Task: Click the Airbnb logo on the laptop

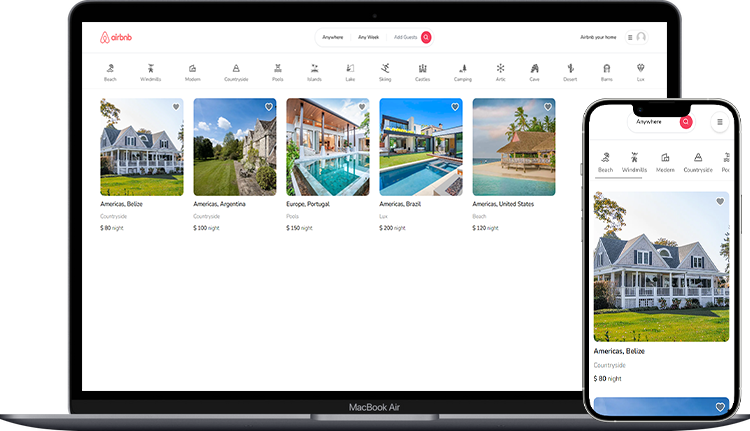Action: pos(115,37)
